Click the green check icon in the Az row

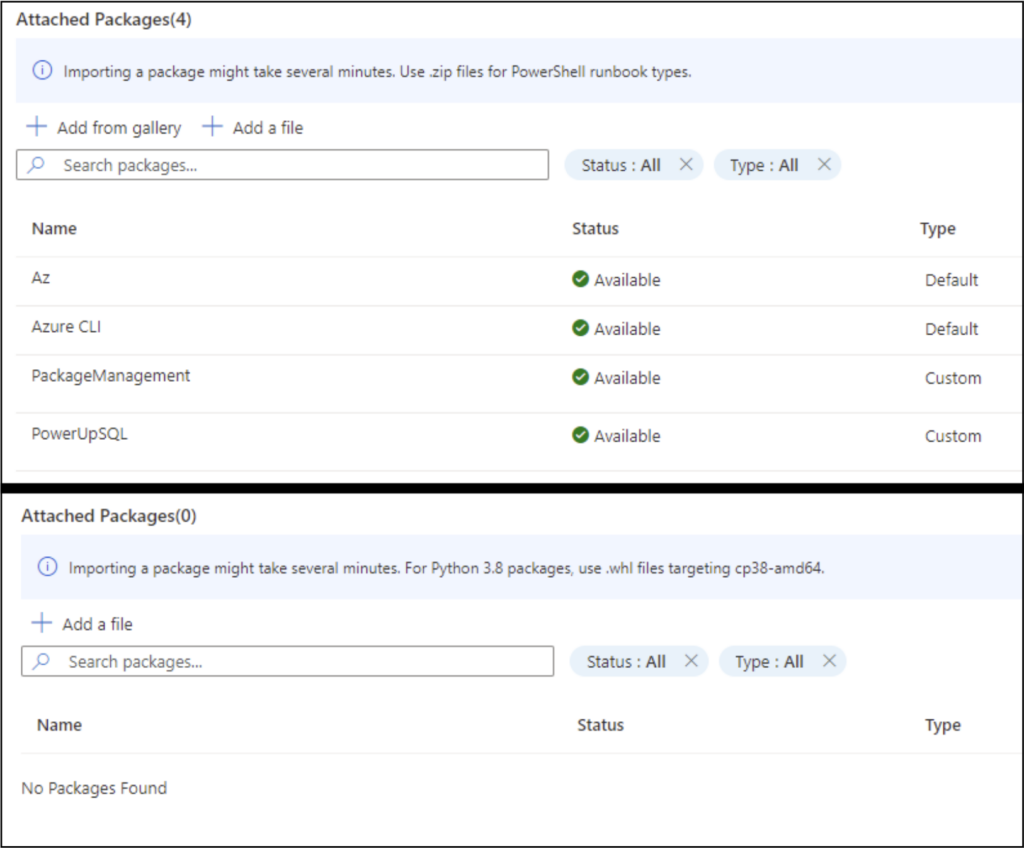coord(580,279)
